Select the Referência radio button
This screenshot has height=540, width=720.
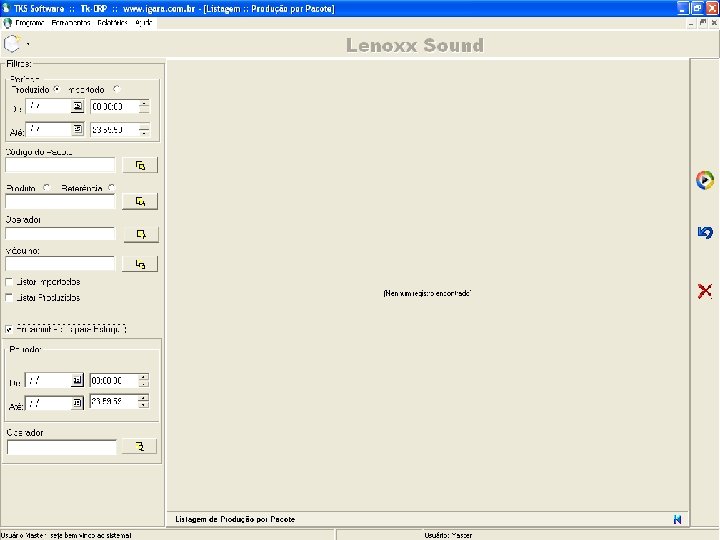111,188
